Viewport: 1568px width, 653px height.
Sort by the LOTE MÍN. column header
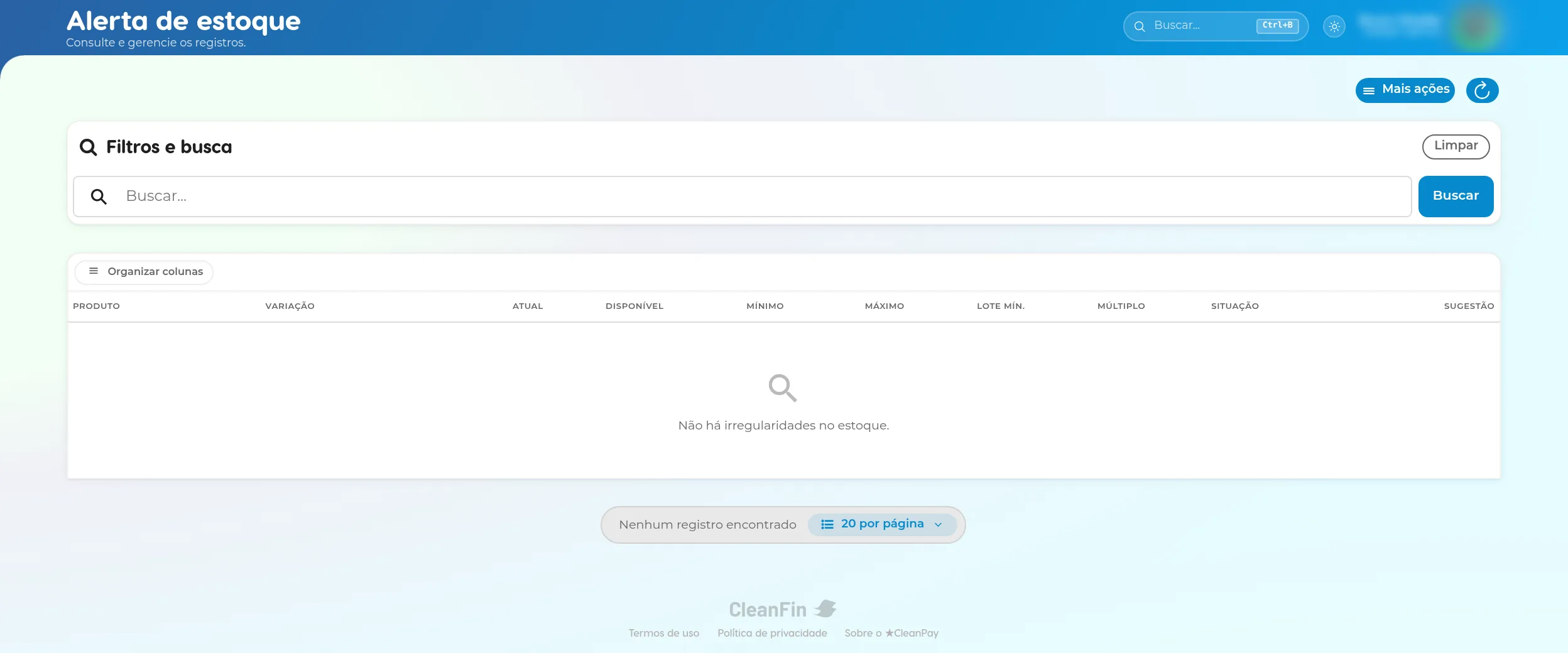(x=1001, y=306)
